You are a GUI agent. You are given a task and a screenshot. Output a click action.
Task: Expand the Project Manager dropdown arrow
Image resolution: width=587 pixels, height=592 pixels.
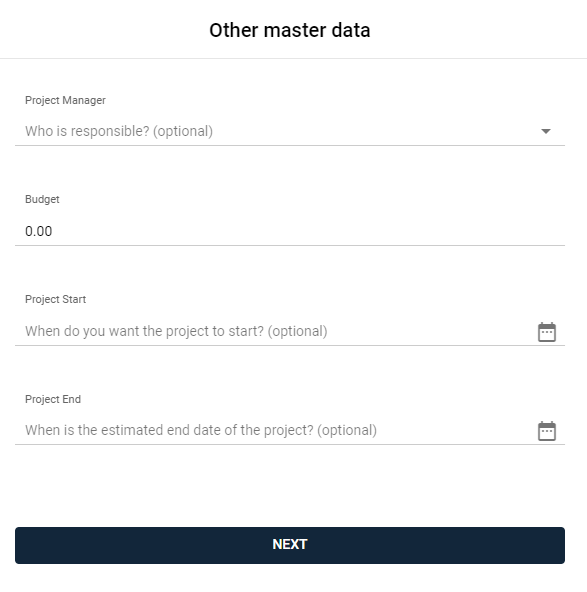tap(545, 131)
